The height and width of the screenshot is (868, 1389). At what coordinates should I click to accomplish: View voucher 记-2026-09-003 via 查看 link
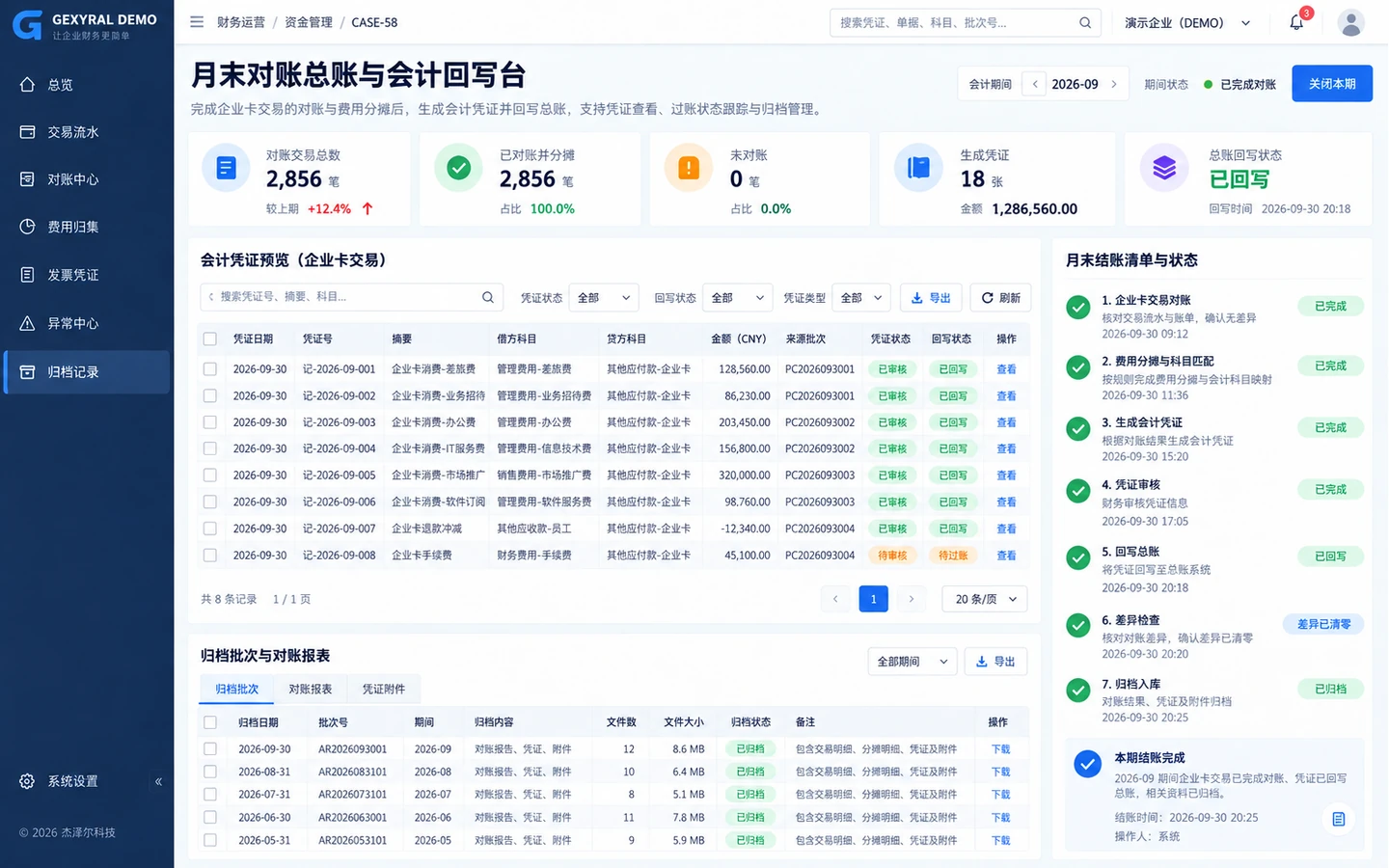point(1006,422)
